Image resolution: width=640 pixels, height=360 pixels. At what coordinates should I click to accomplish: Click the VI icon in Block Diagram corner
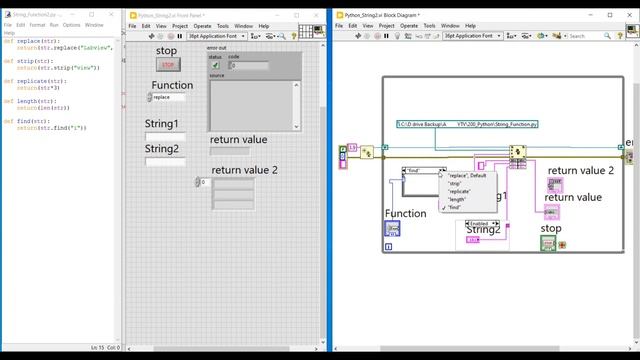[x=632, y=31]
